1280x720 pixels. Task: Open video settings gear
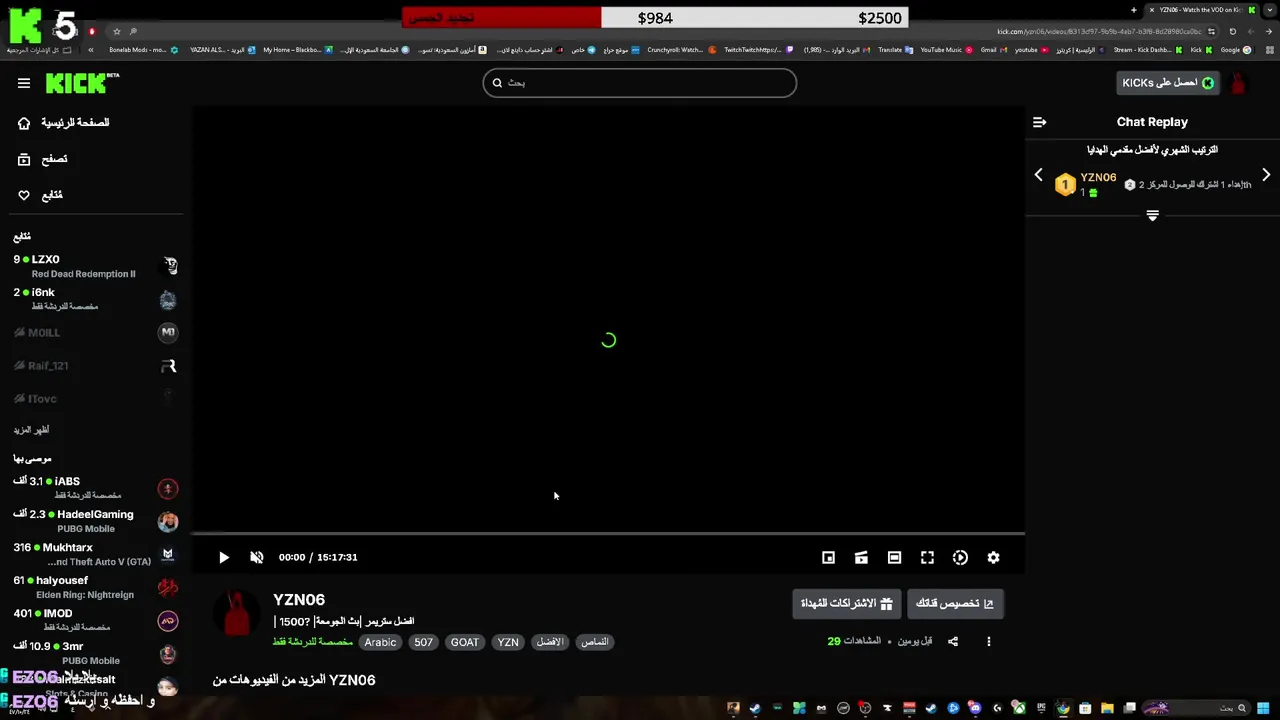point(993,558)
